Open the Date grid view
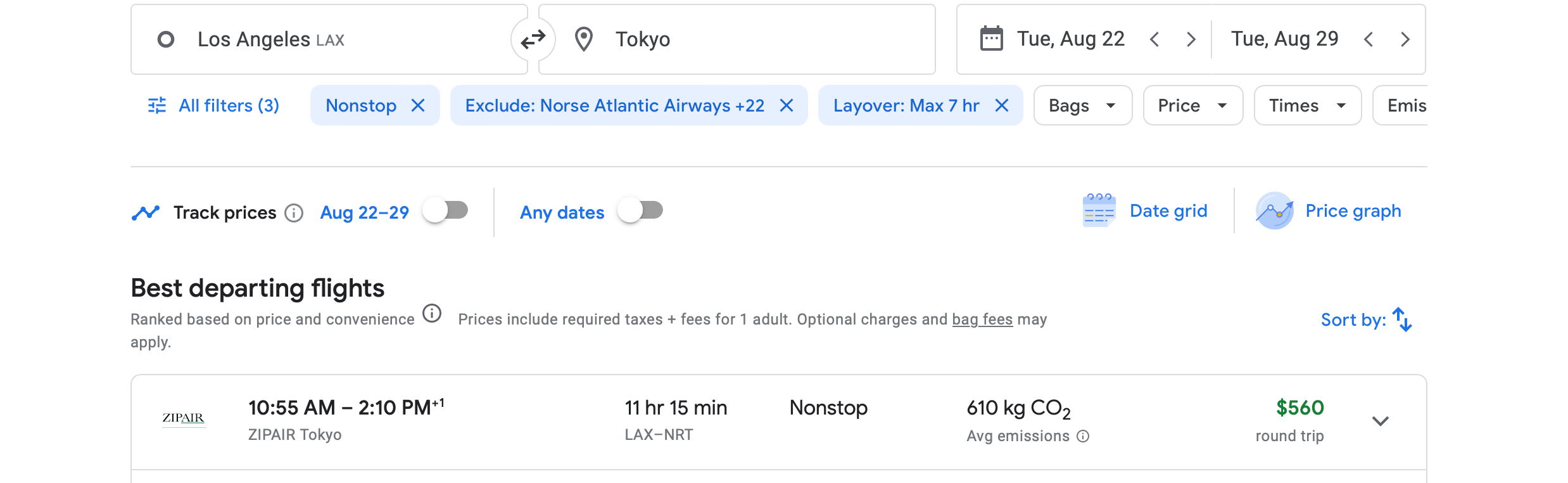Viewport: 1568px width, 483px height. point(1146,211)
